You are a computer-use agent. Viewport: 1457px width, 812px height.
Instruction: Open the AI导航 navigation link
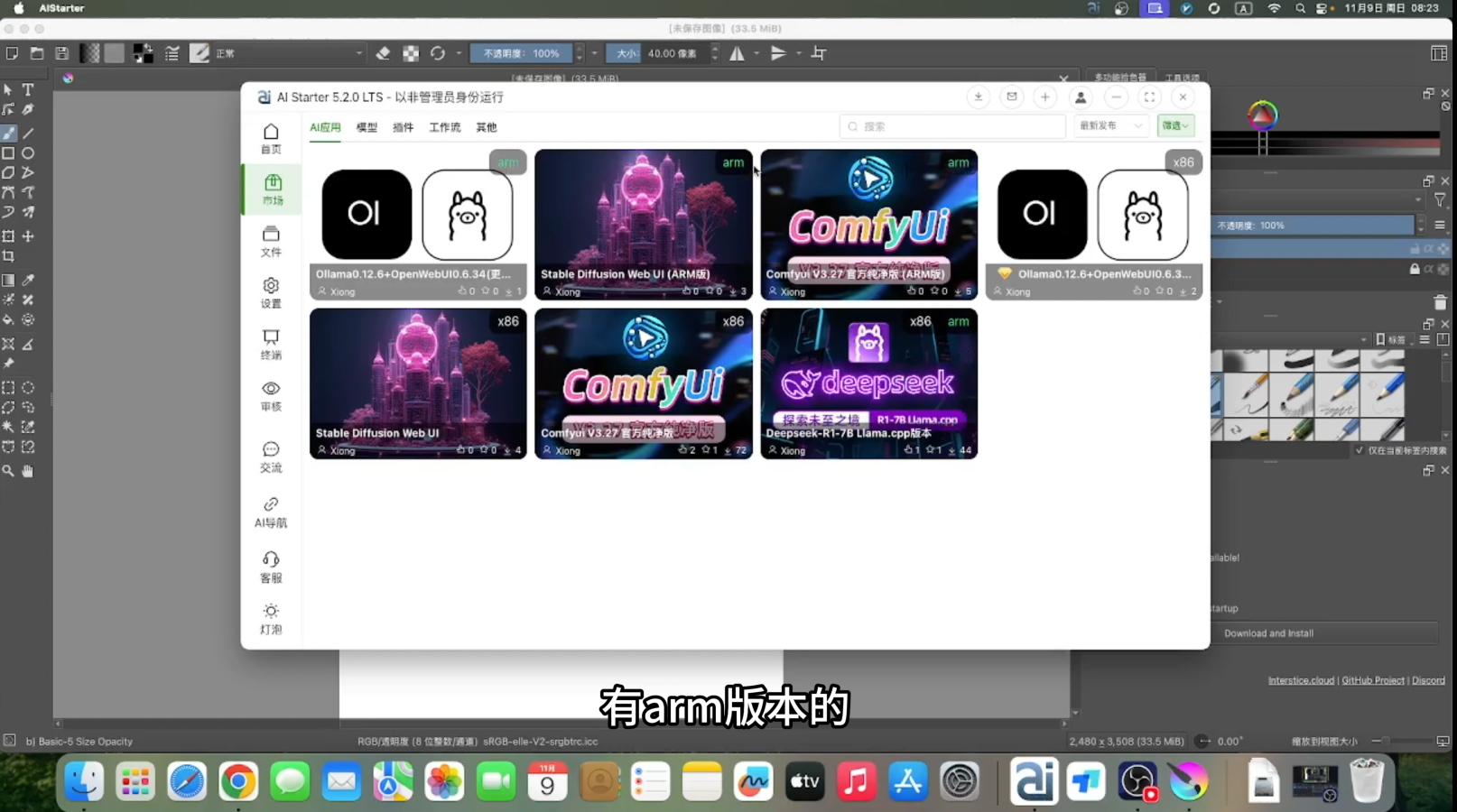click(271, 512)
